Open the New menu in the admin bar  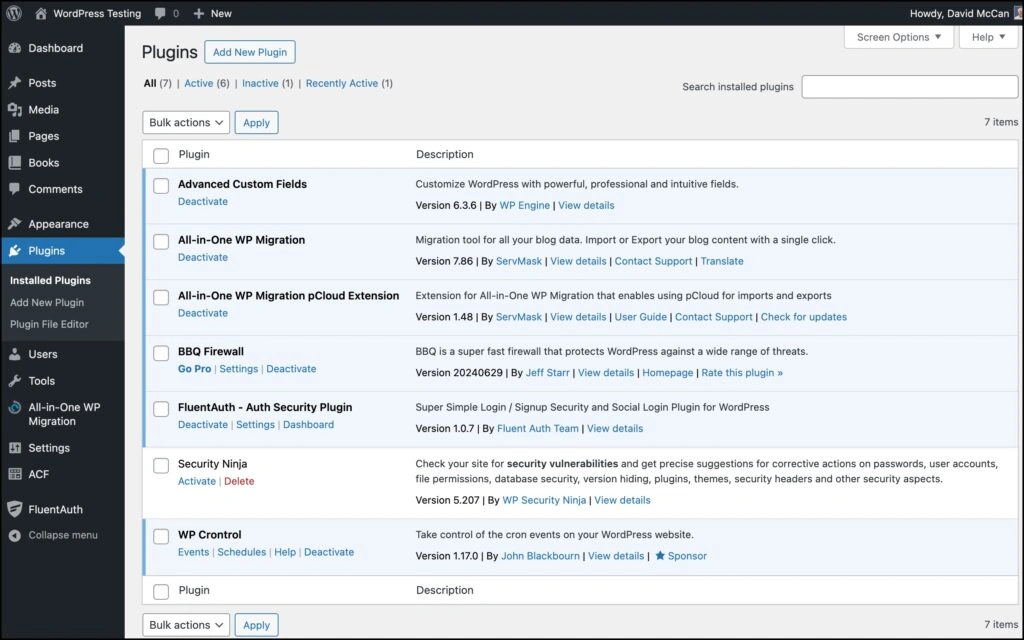click(211, 13)
